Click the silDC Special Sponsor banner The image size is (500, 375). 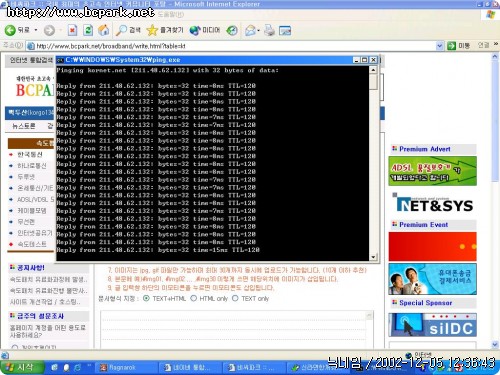coord(432,325)
